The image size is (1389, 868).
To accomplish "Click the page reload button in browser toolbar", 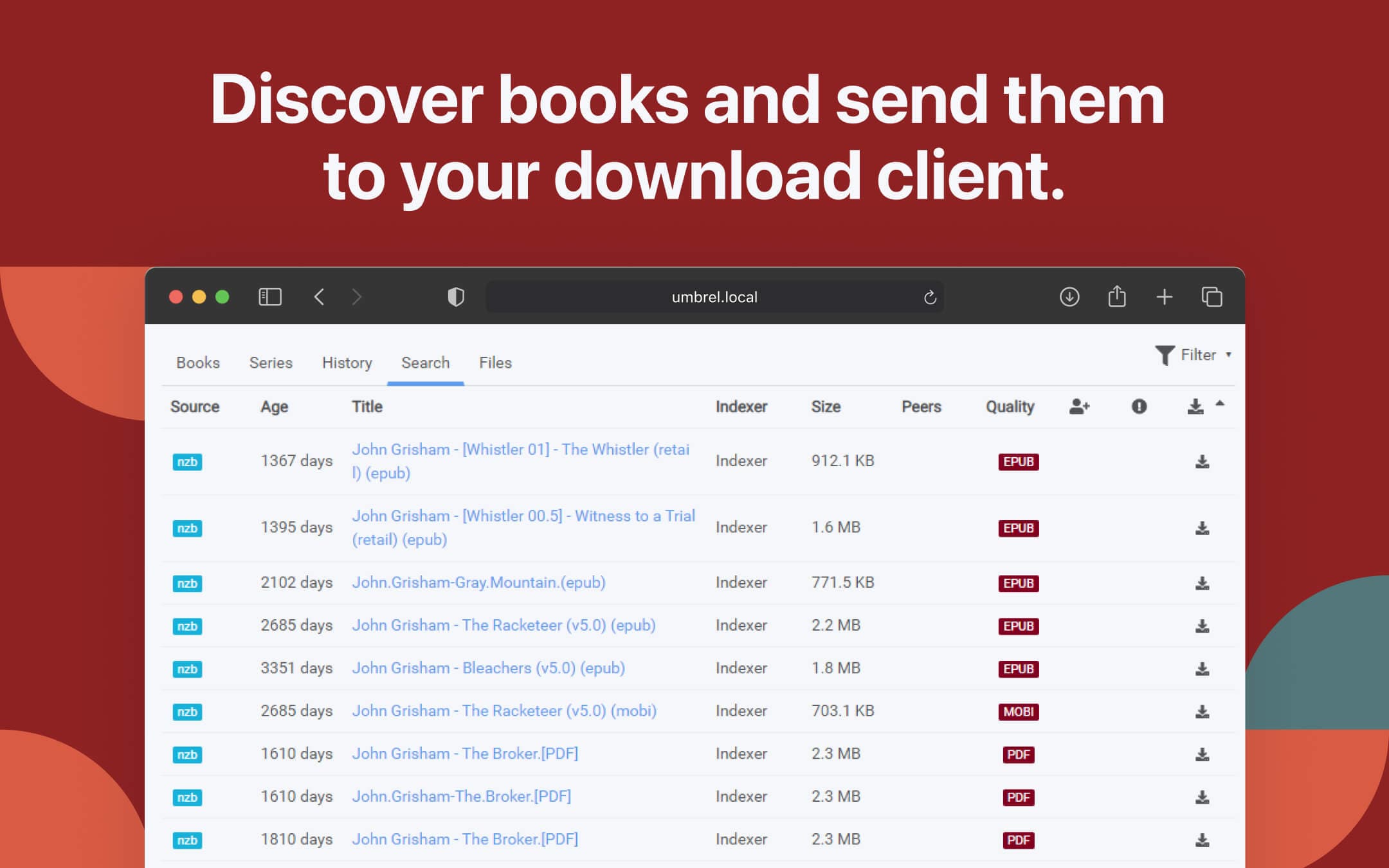I will point(927,297).
